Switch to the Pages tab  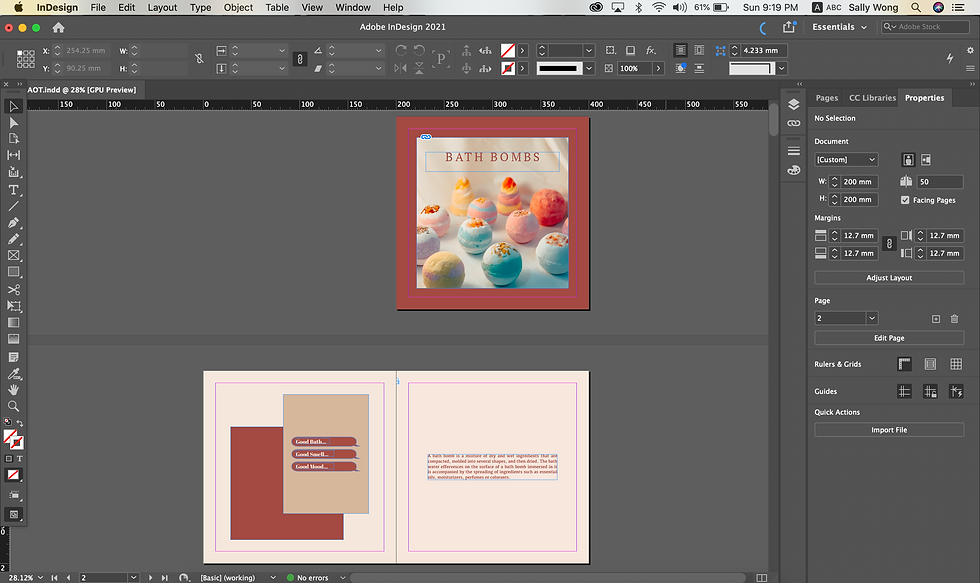click(827, 98)
